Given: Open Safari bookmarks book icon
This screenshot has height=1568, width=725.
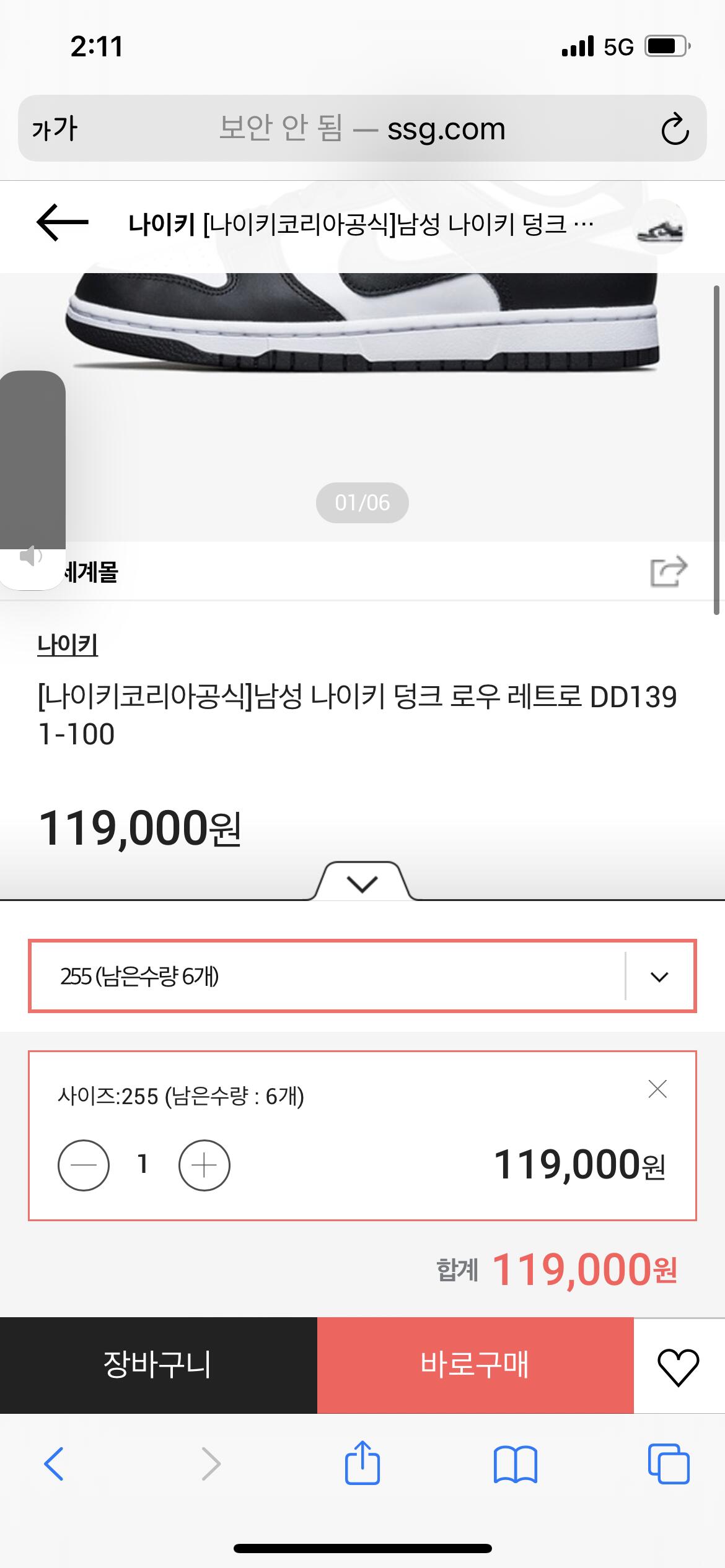Looking at the screenshot, I should [x=516, y=1465].
